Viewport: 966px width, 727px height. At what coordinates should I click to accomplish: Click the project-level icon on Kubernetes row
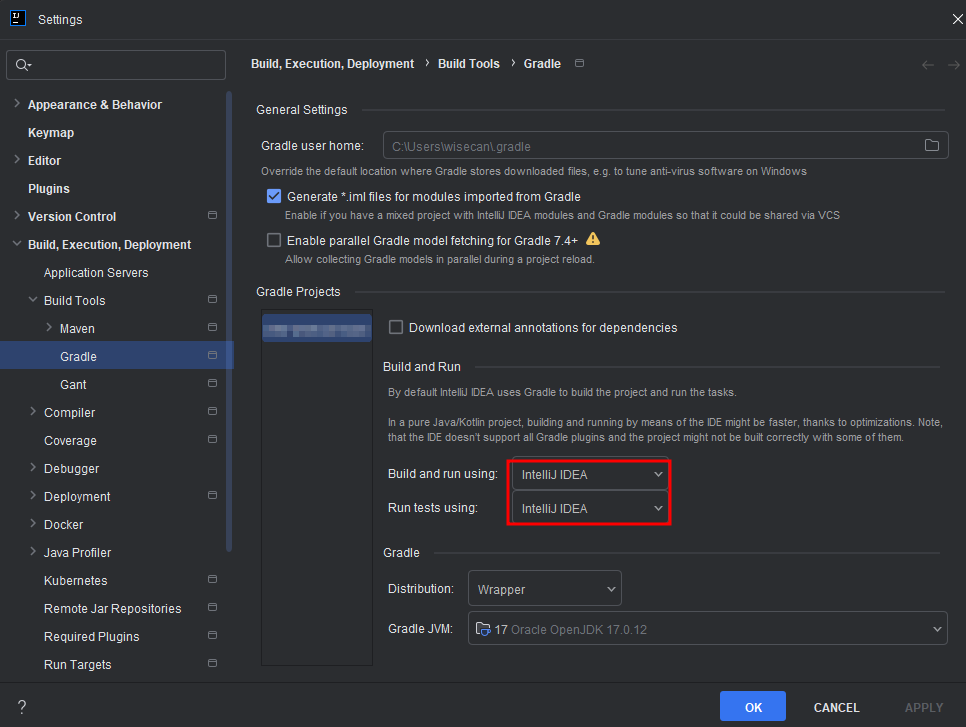(213, 579)
